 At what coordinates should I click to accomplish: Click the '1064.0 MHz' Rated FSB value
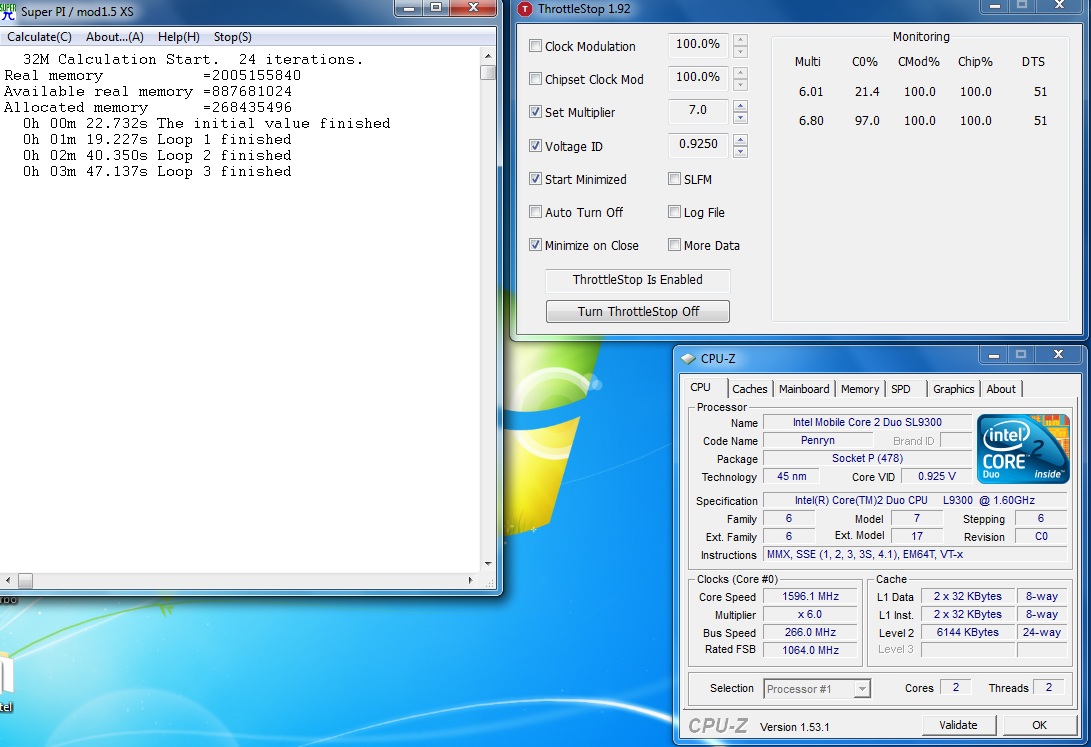[810, 650]
